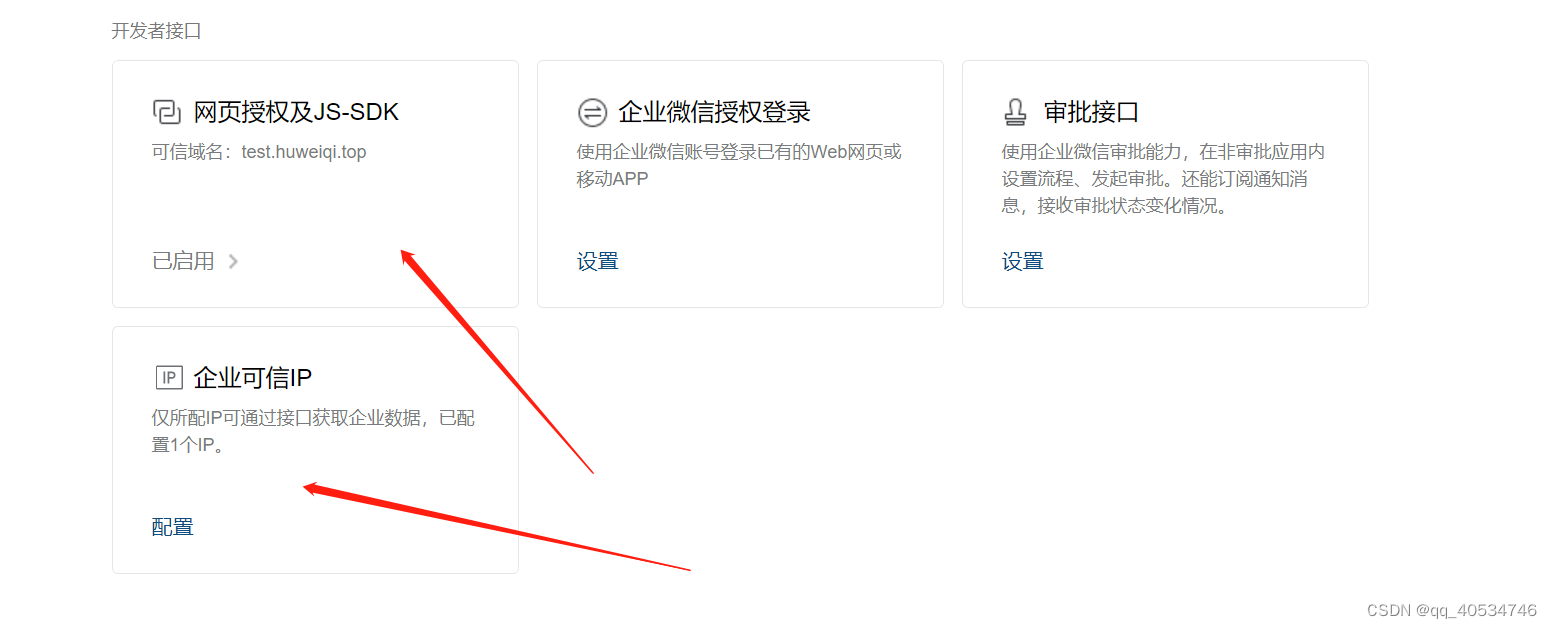Expand the chevron arrow beside 已启用
Screen dimensions: 1552x628
point(233,262)
